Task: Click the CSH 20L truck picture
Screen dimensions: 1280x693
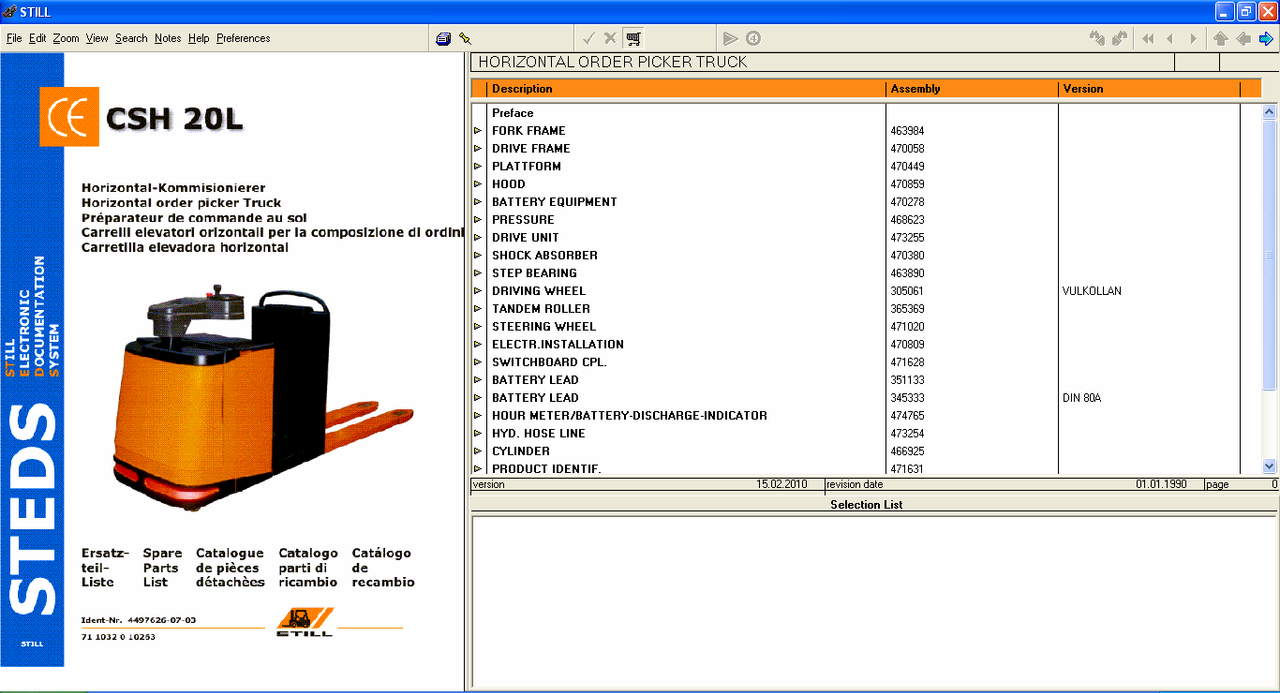Action: [261, 397]
